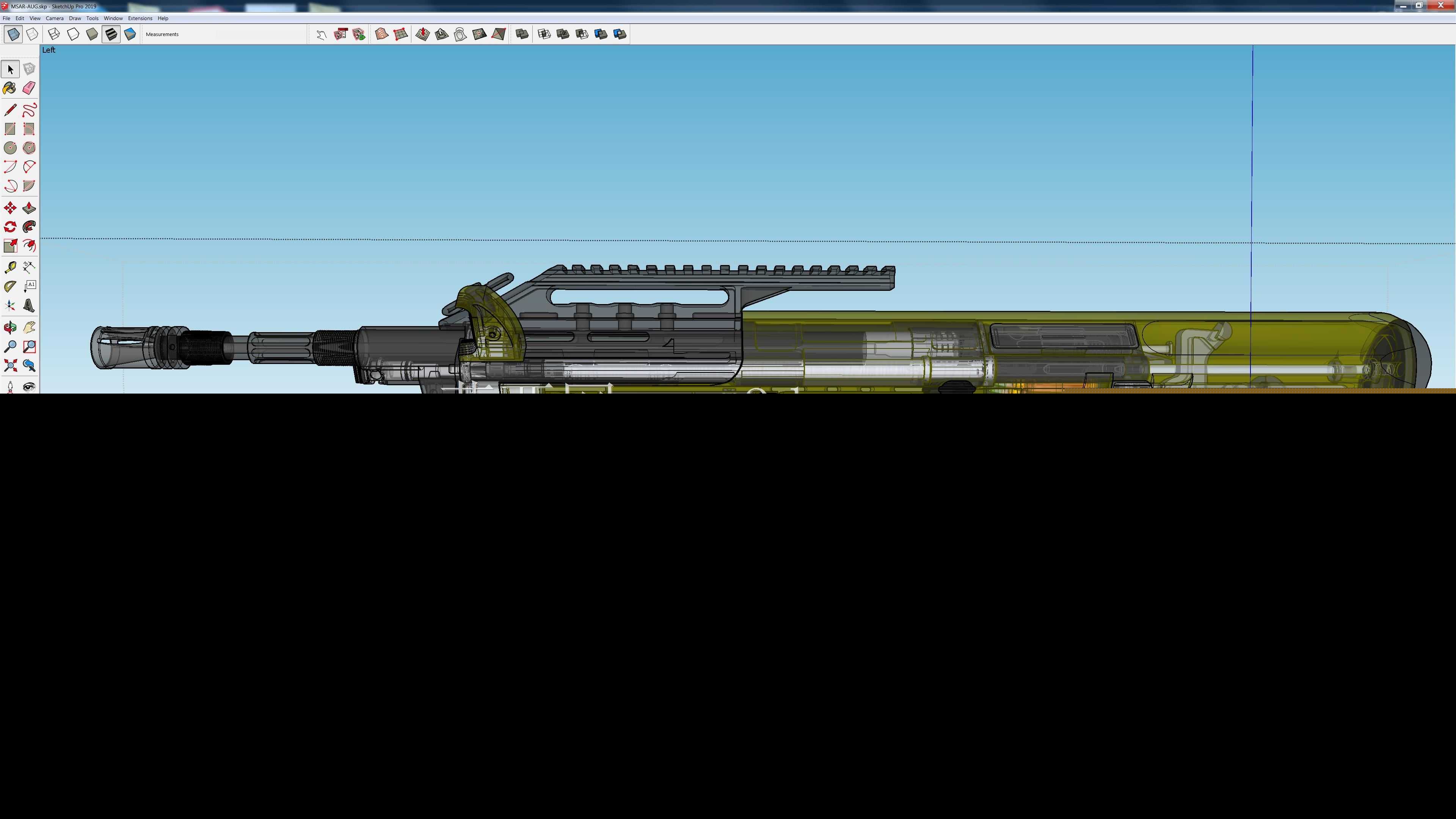The image size is (1456, 819).
Task: Select the Outer Shell solid tool
Action: (522, 35)
